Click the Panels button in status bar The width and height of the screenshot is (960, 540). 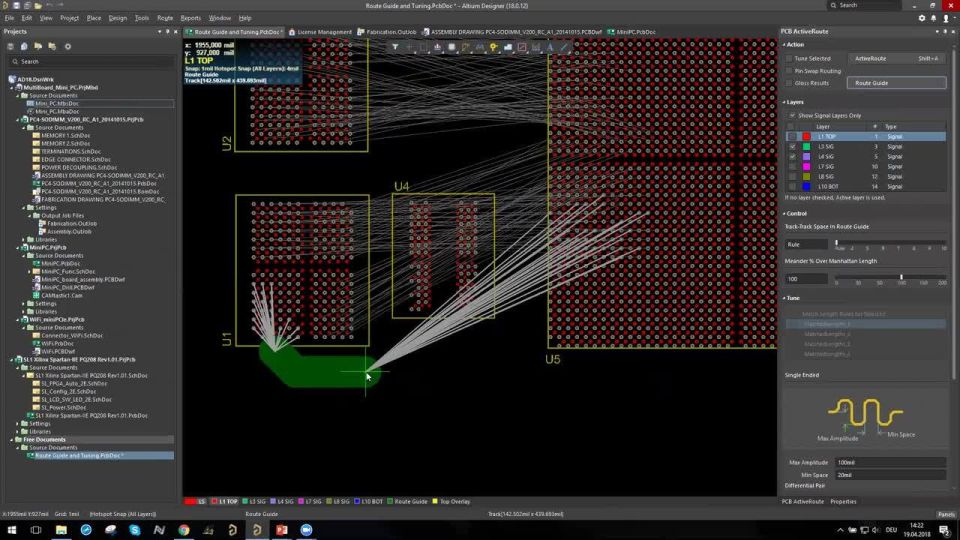click(946, 514)
